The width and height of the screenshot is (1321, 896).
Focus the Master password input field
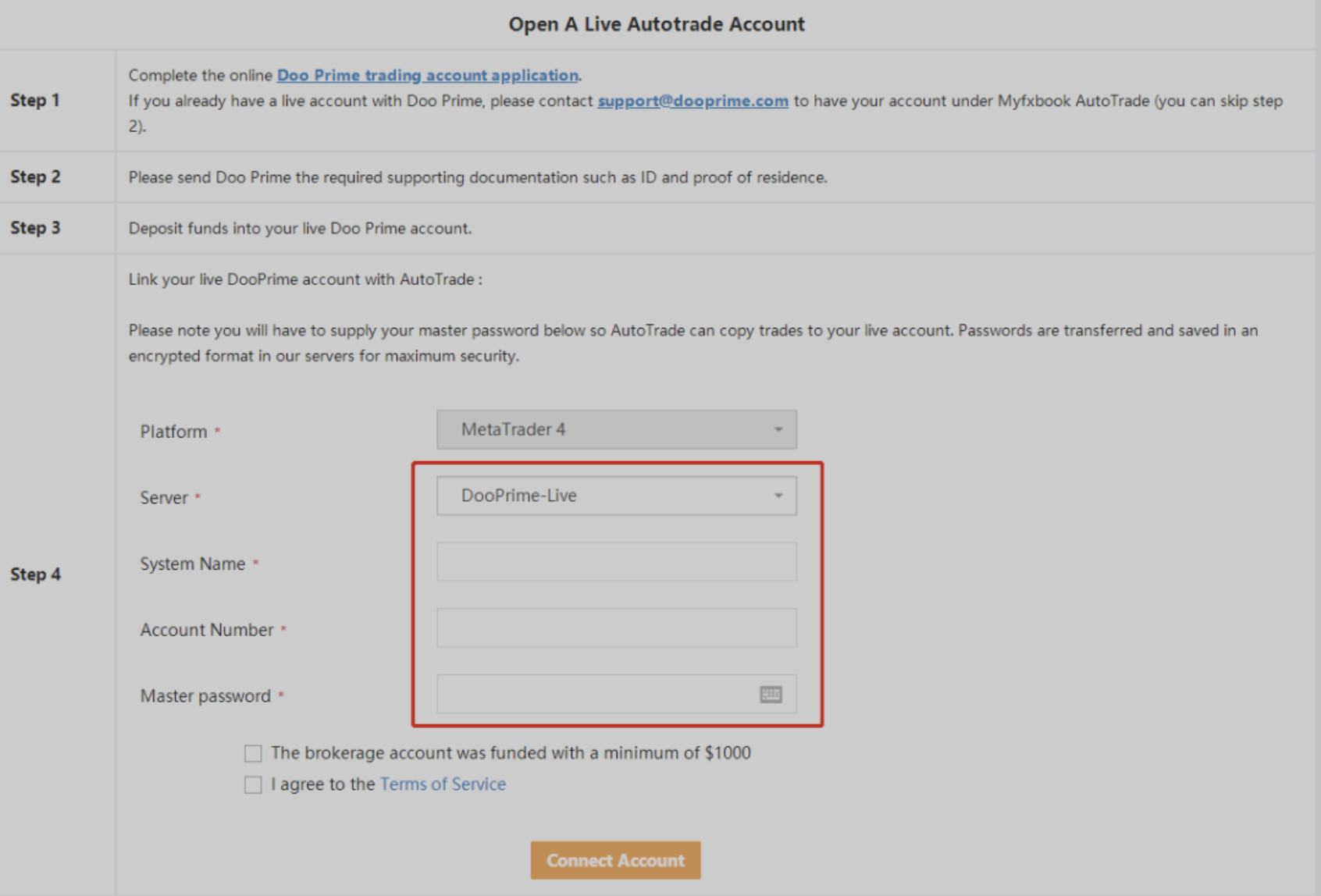617,694
